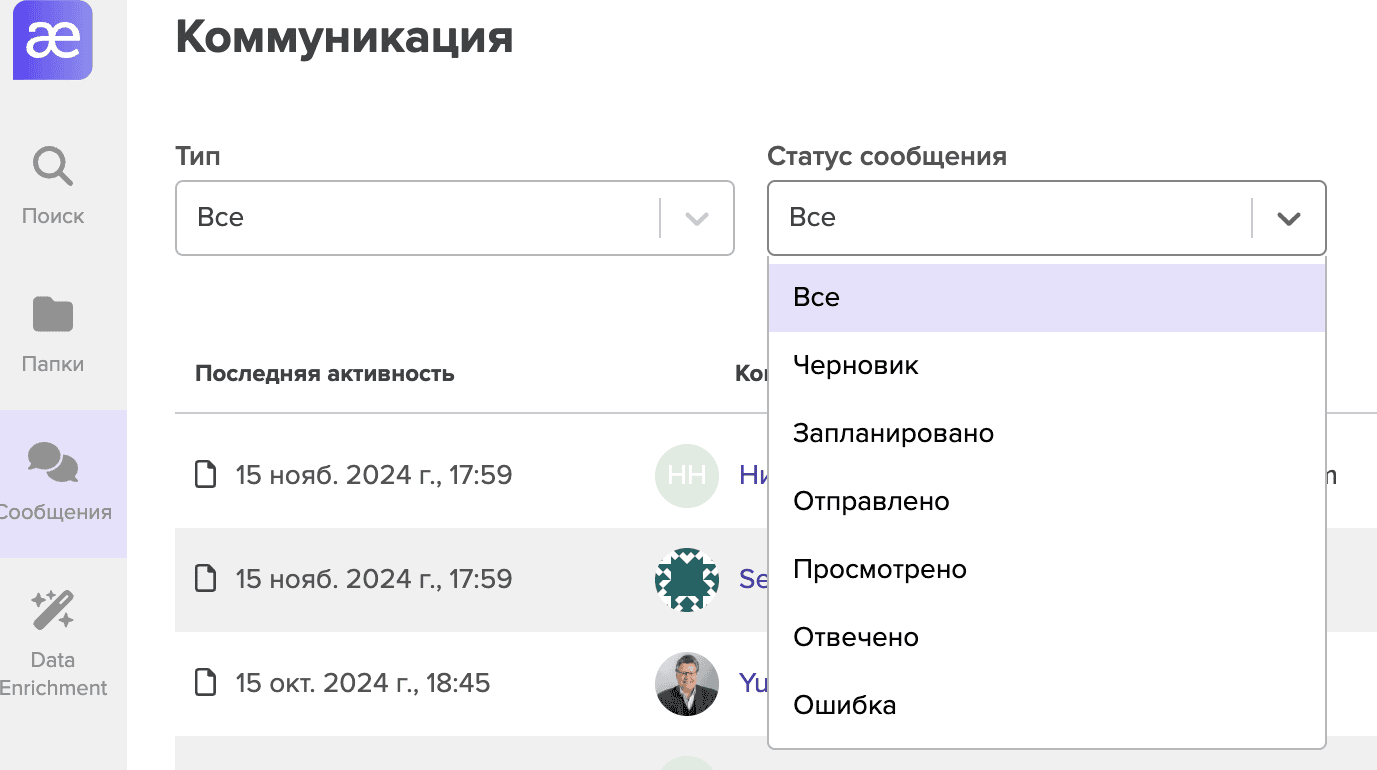Screen dimensions: 1377x770
Task: Select Просмотрено status option
Action: tap(880, 570)
